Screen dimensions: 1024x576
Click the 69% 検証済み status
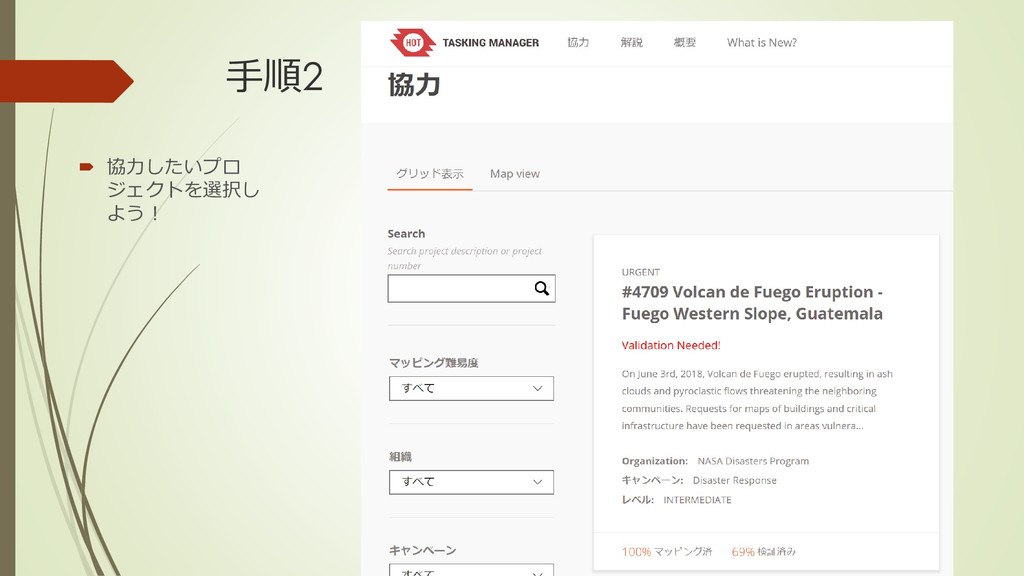(x=763, y=552)
